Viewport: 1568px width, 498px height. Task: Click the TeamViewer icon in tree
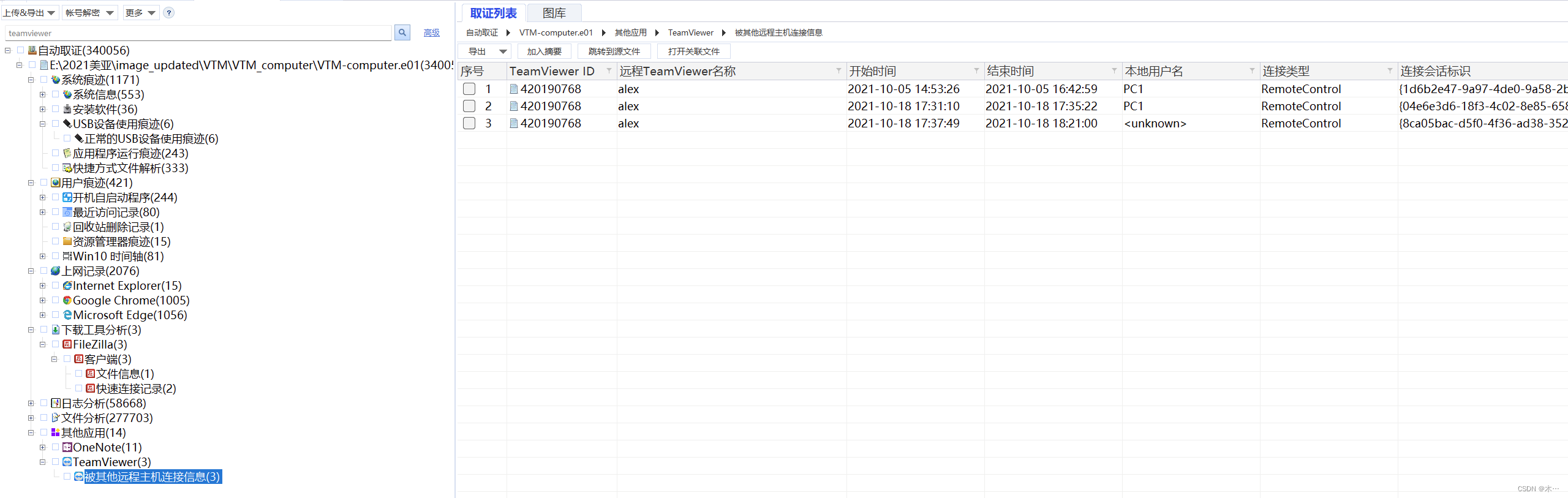tap(67, 462)
